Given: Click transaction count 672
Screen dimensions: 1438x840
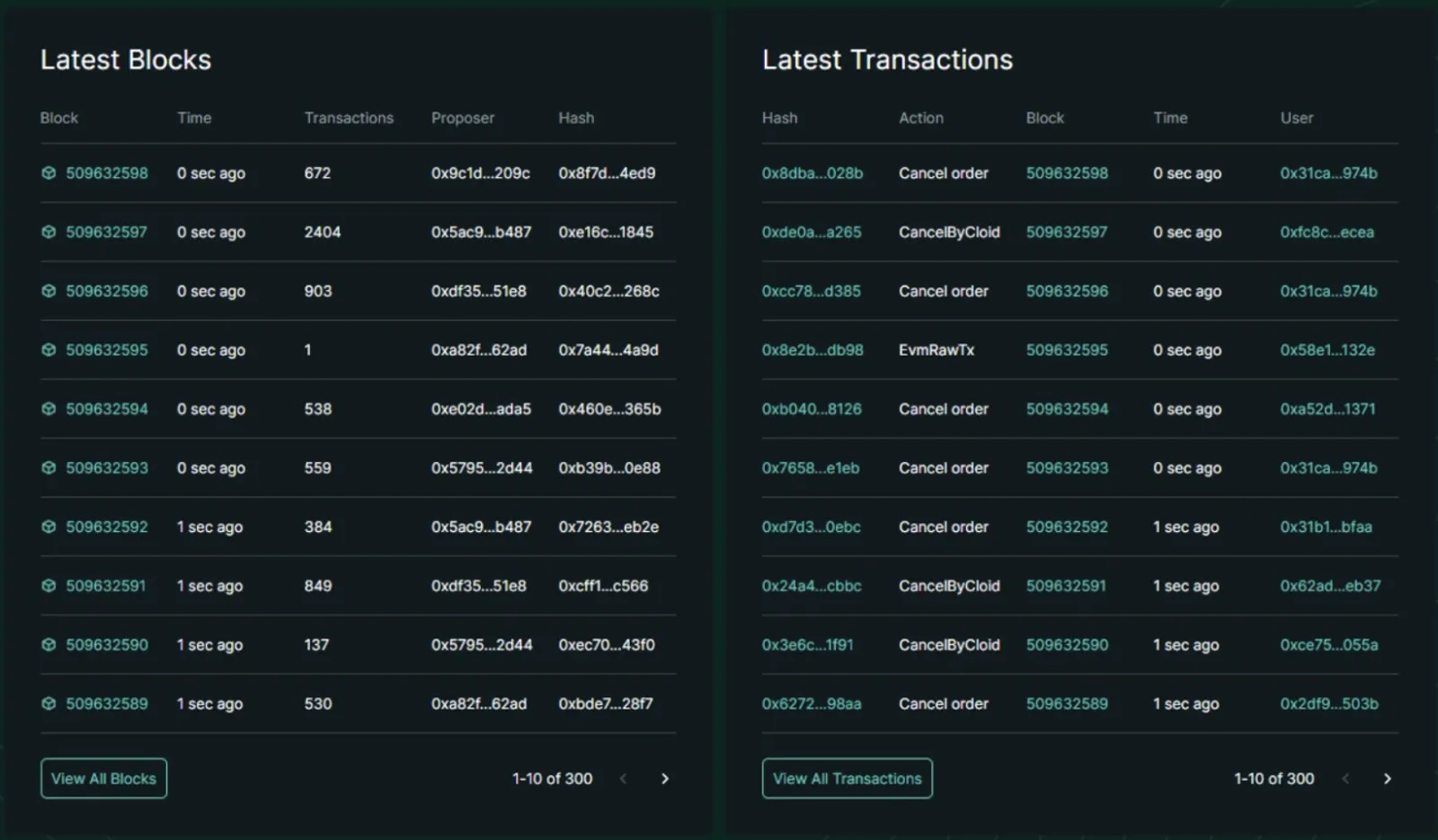Looking at the screenshot, I should pyautogui.click(x=317, y=173).
